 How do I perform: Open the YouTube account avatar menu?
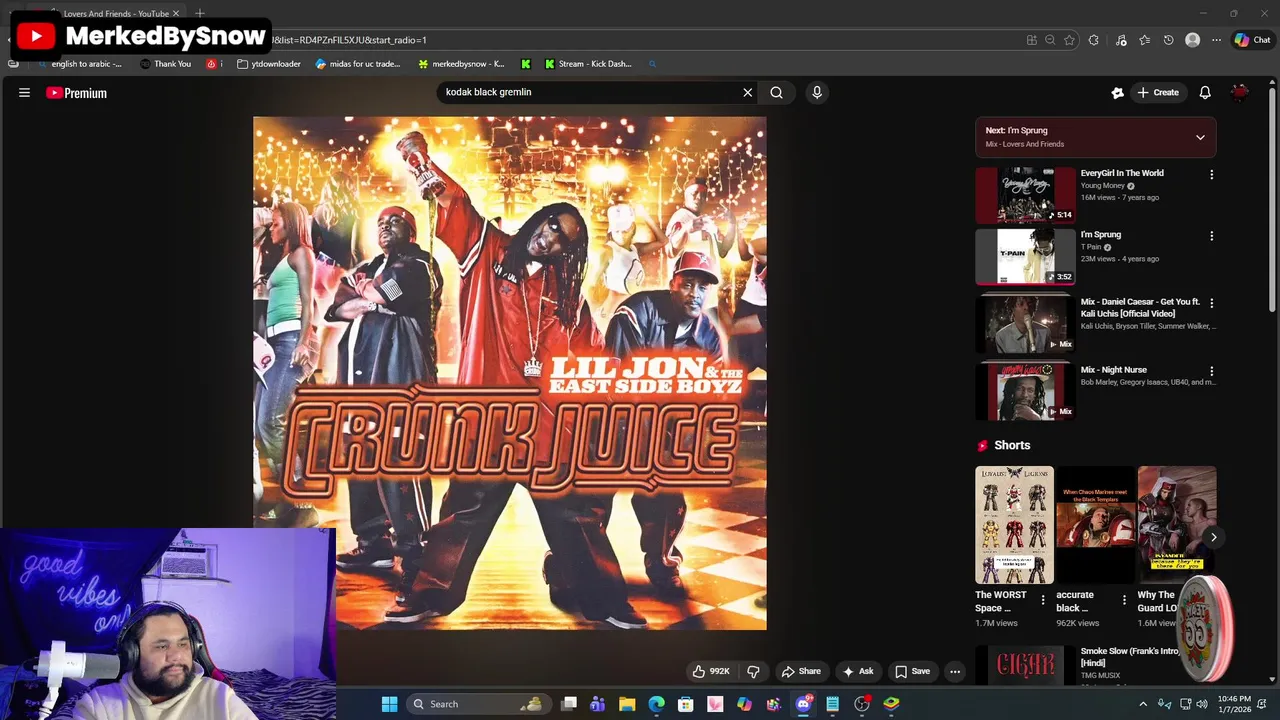coord(1240,92)
